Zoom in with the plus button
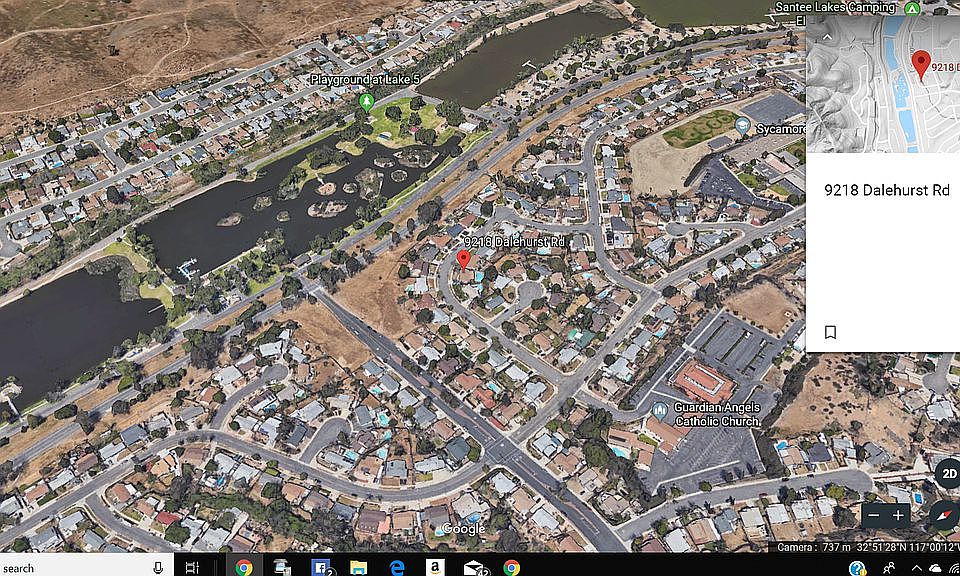The image size is (960, 576). pos(898,515)
